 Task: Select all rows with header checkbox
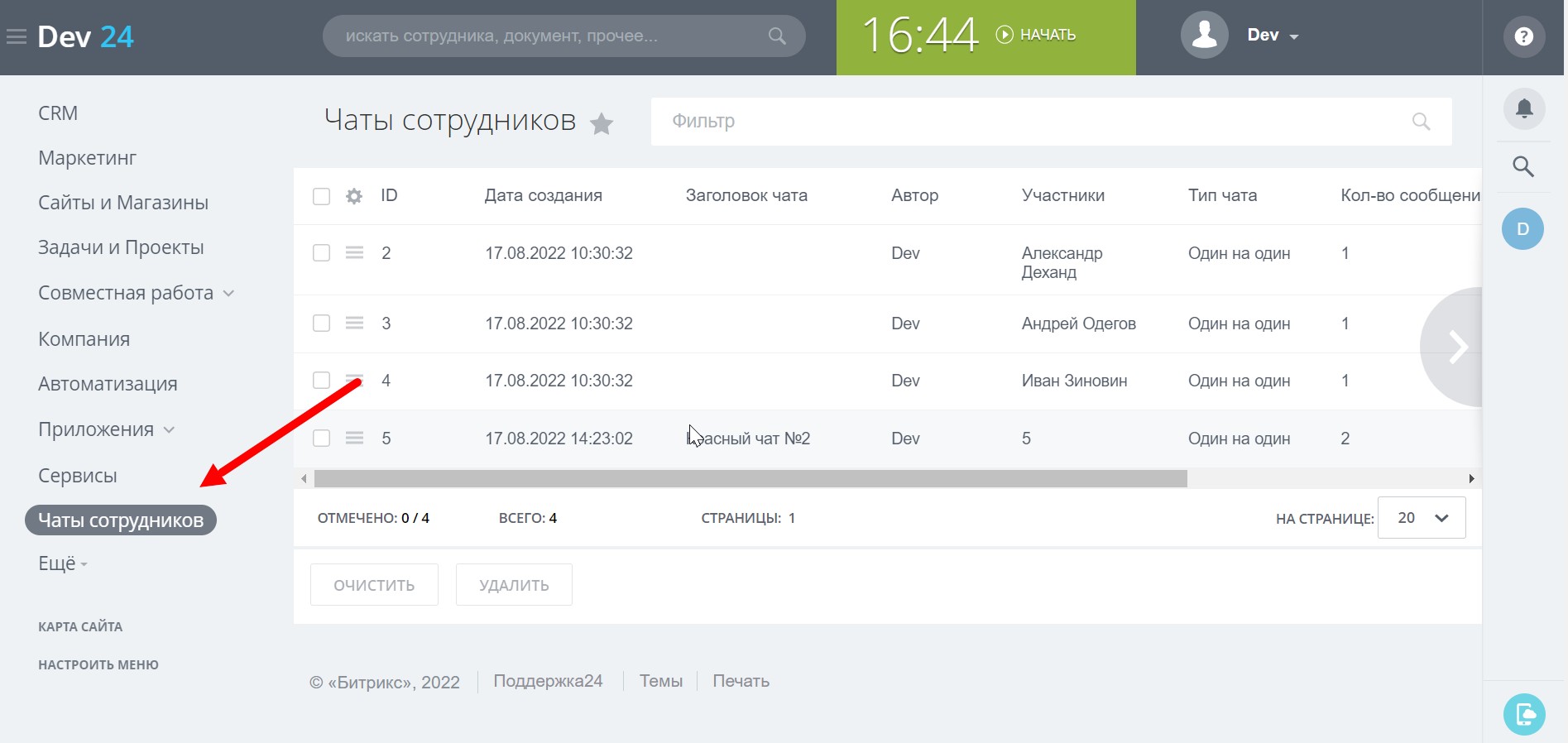tap(321, 196)
